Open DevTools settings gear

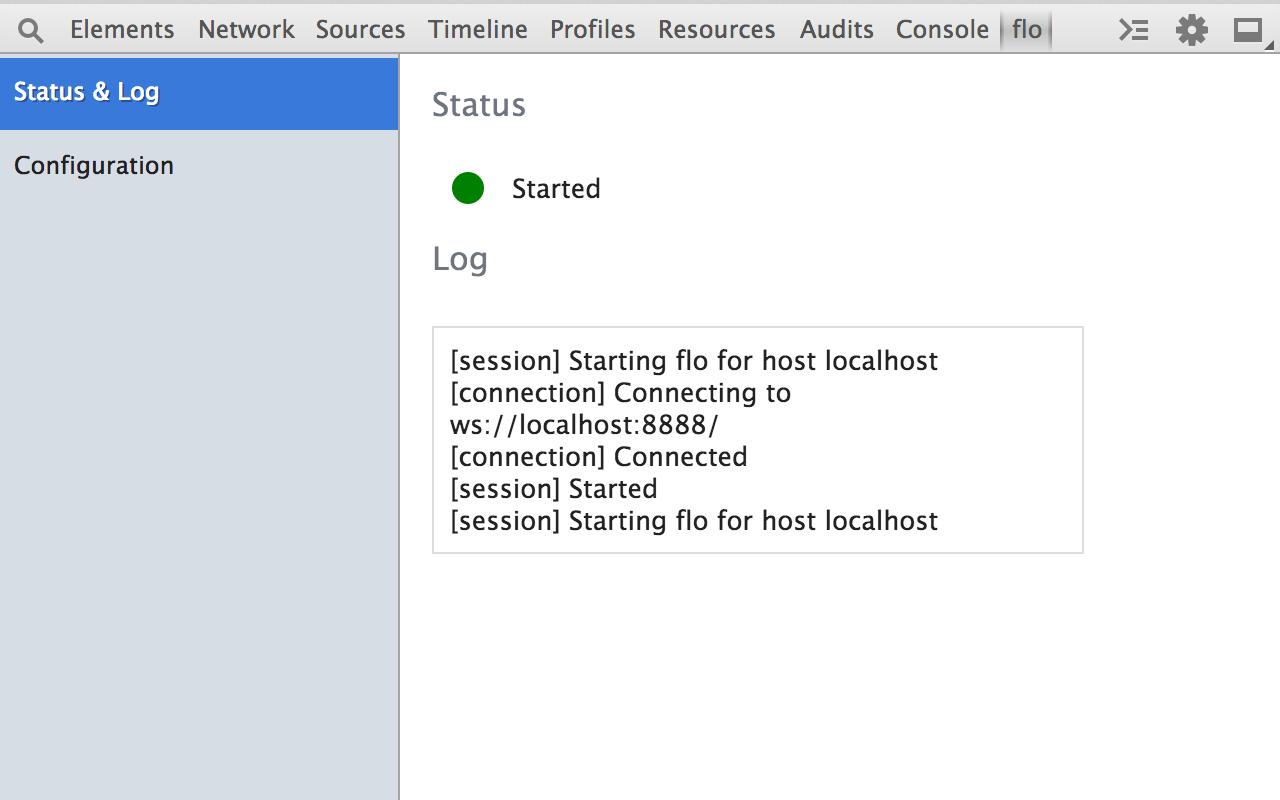pos(1191,30)
